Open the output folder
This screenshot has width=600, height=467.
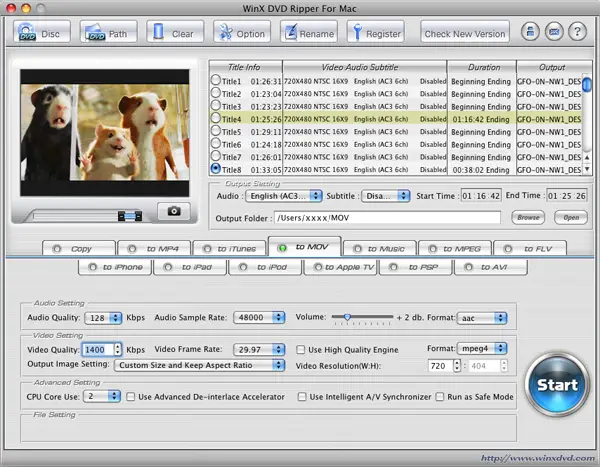point(571,217)
